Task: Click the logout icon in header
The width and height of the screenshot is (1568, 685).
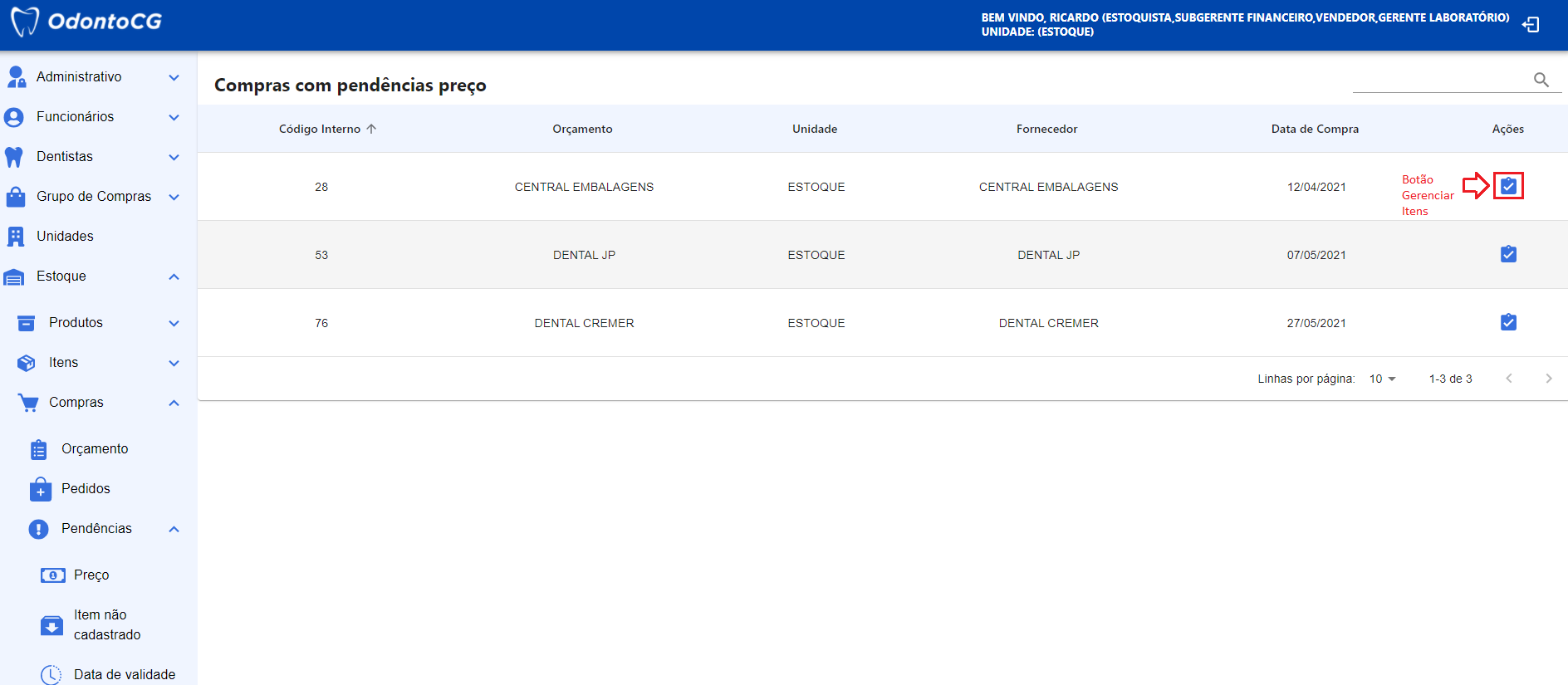Action: pos(1531,25)
